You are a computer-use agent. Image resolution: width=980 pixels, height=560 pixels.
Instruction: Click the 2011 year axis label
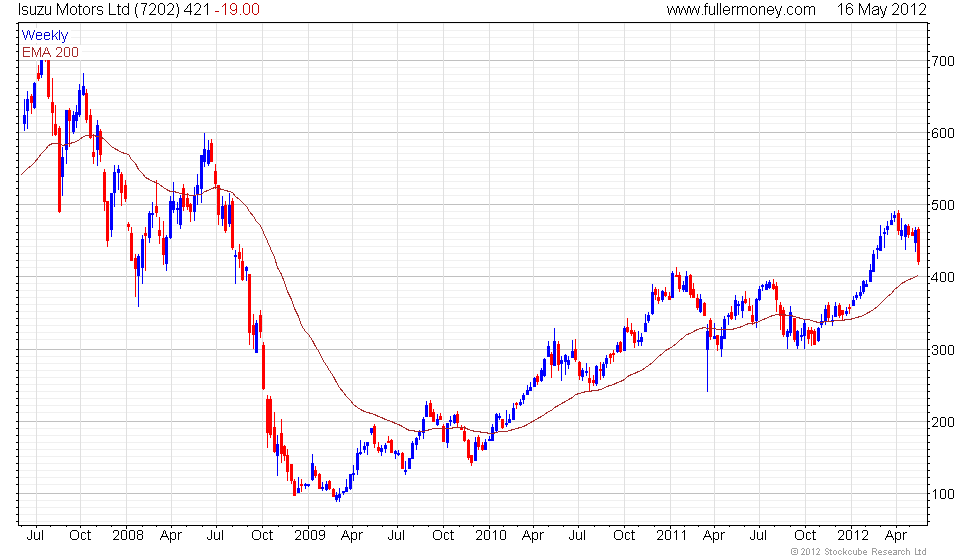point(672,536)
